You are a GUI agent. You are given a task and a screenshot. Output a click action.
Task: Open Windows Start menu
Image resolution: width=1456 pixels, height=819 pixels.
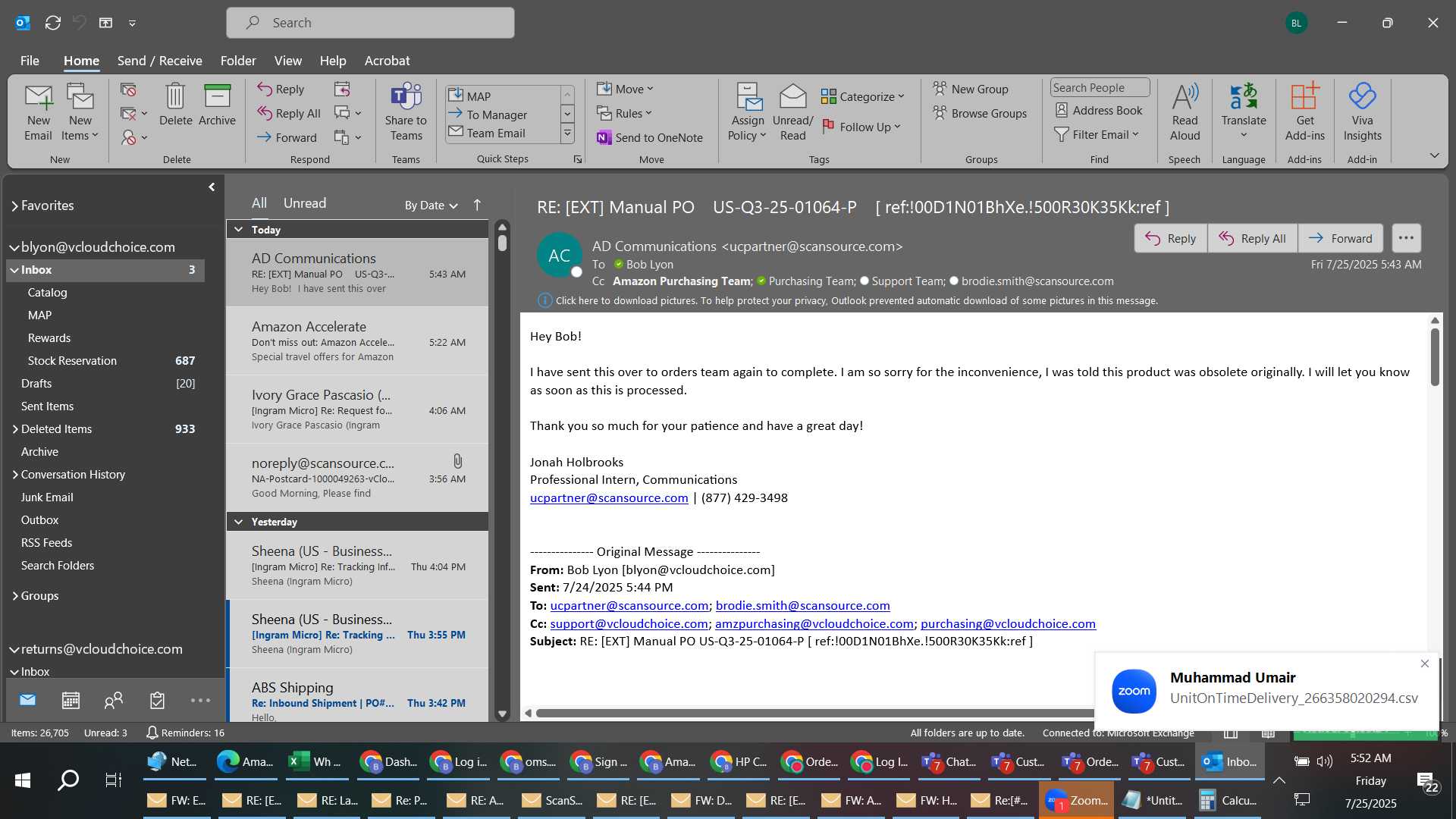(x=23, y=780)
